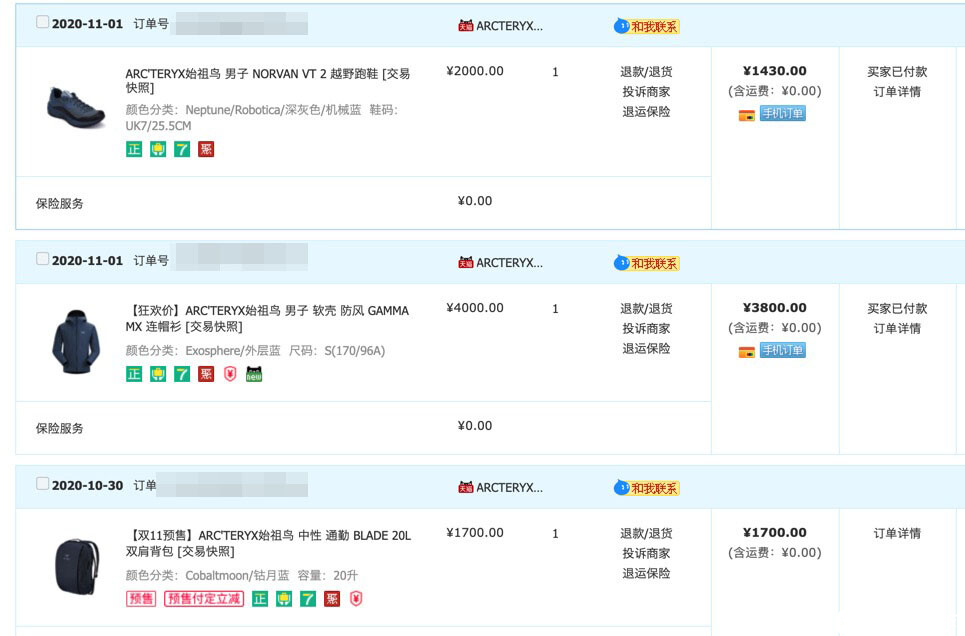Screen dimensions: 965x636
Task: Click the Tmall shop icon on the 2020-10-30 order
Action: 466,488
